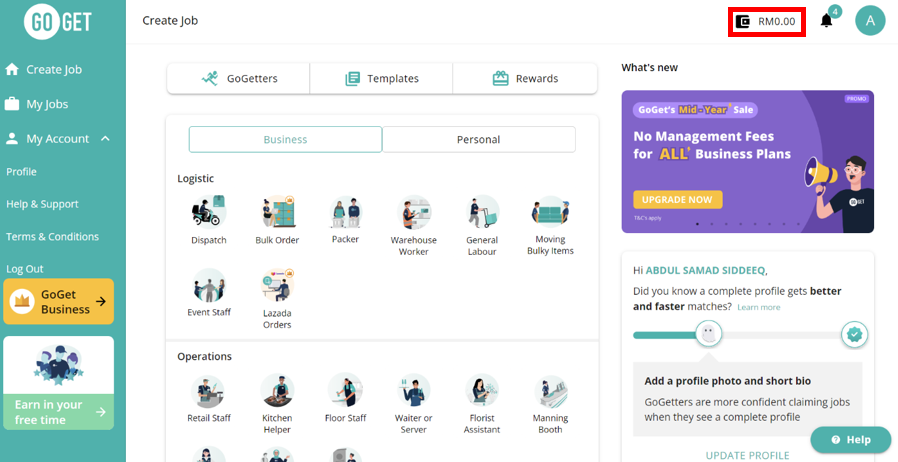Viewport: 898px width, 462px height.
Task: Open the Help chat button
Action: 851,440
